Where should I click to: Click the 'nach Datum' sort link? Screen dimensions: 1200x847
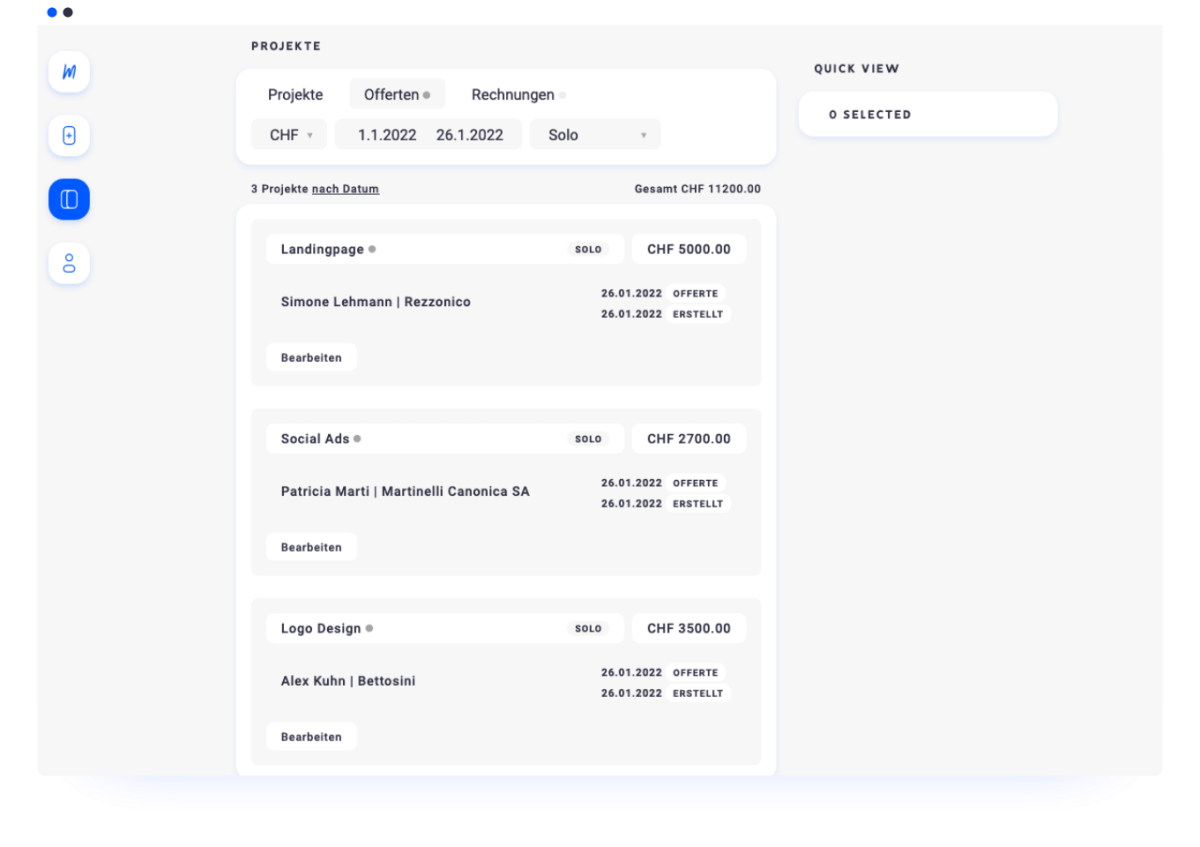pos(345,189)
